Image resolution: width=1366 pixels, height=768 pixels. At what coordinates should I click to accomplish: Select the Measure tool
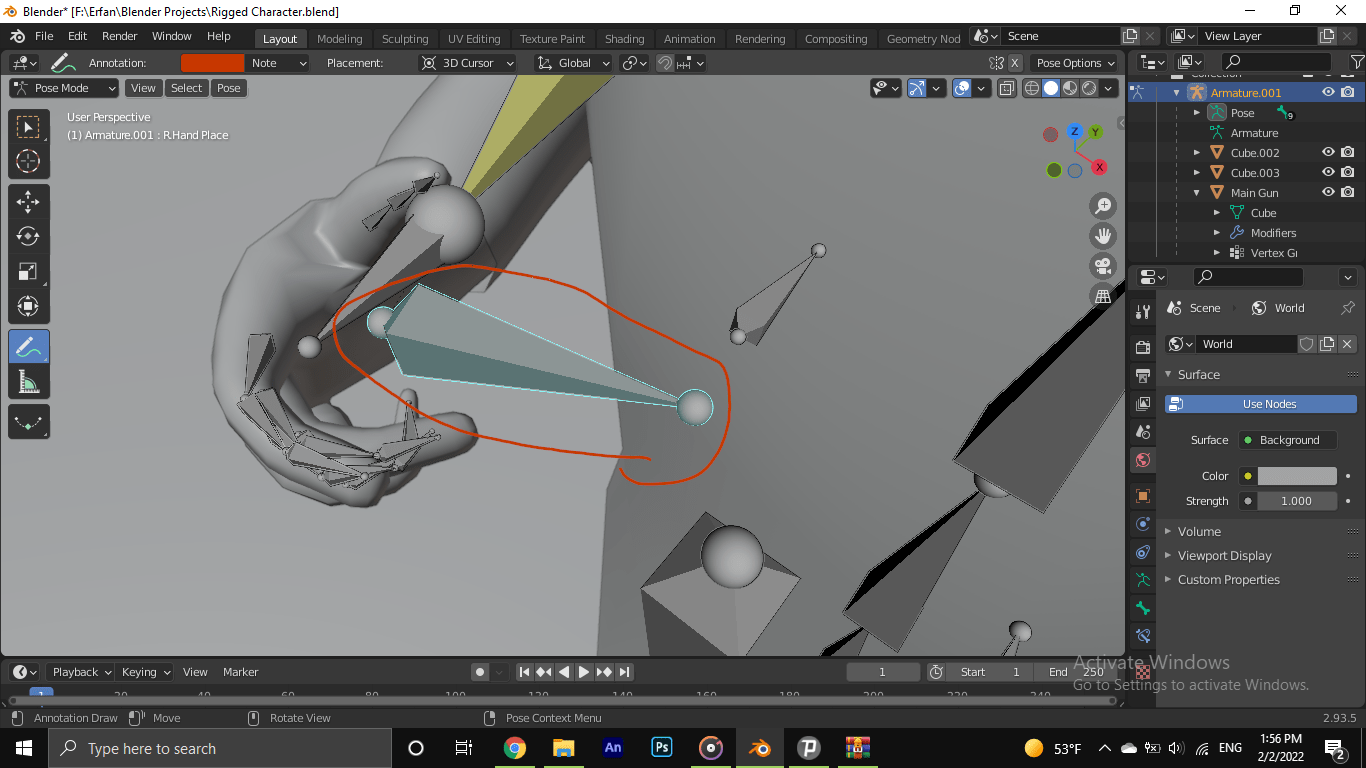tap(28, 381)
